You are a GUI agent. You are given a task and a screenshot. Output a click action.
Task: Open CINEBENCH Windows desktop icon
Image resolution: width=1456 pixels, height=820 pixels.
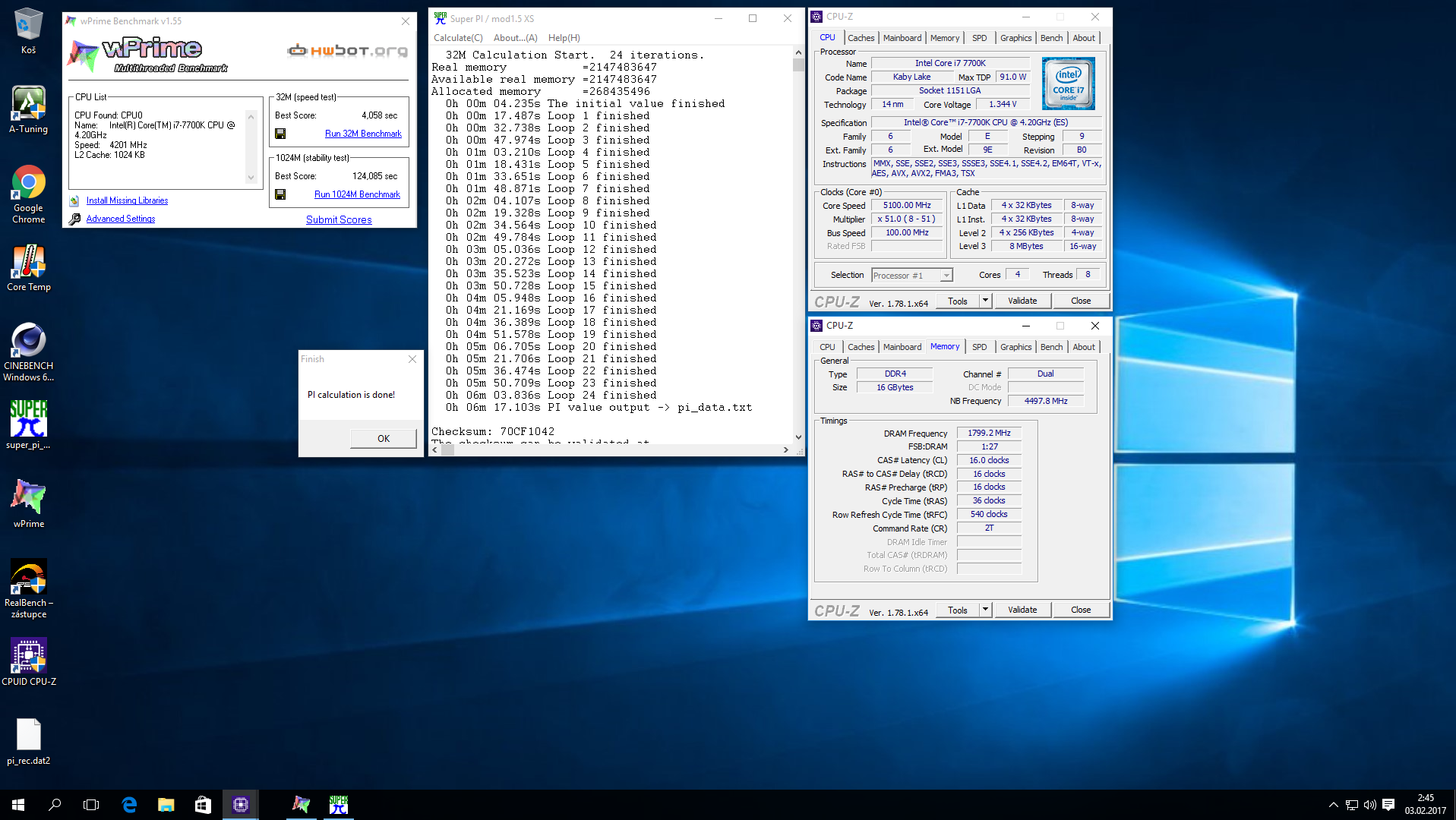pos(28,352)
